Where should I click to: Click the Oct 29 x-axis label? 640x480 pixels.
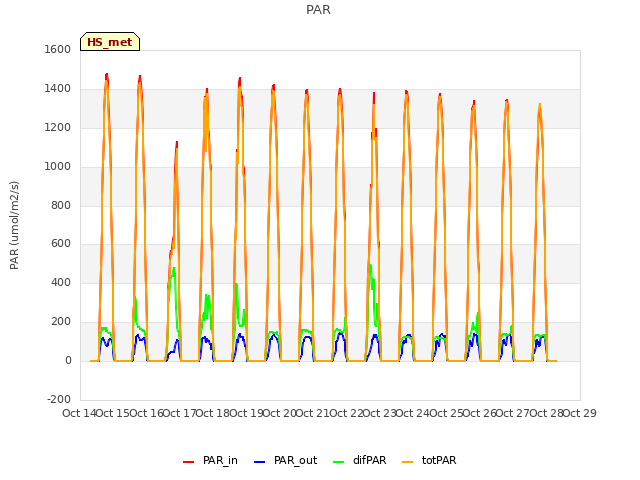(x=580, y=413)
